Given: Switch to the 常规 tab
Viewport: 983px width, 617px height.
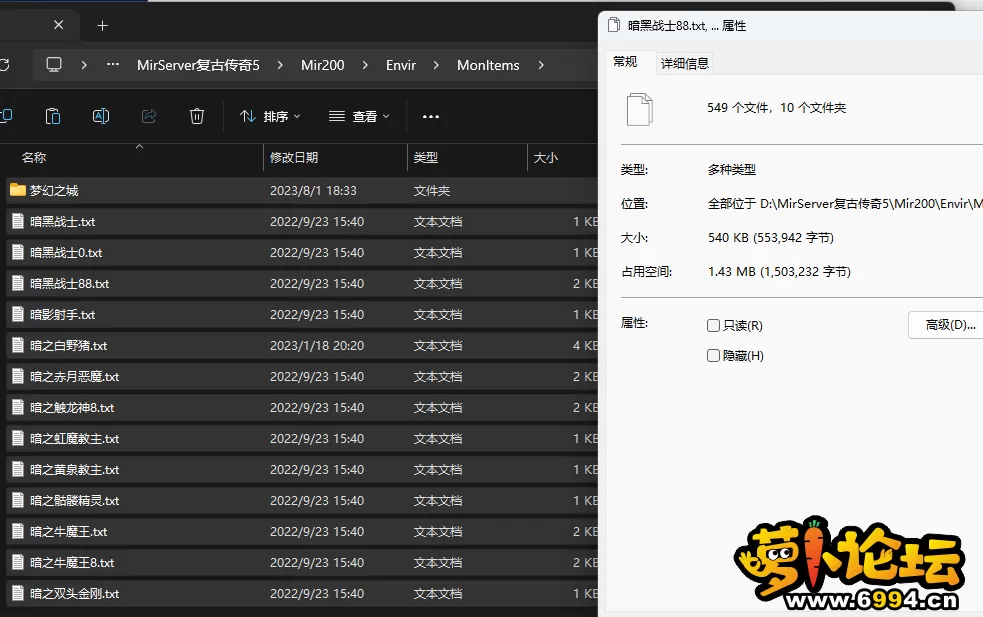Looking at the screenshot, I should 625,61.
